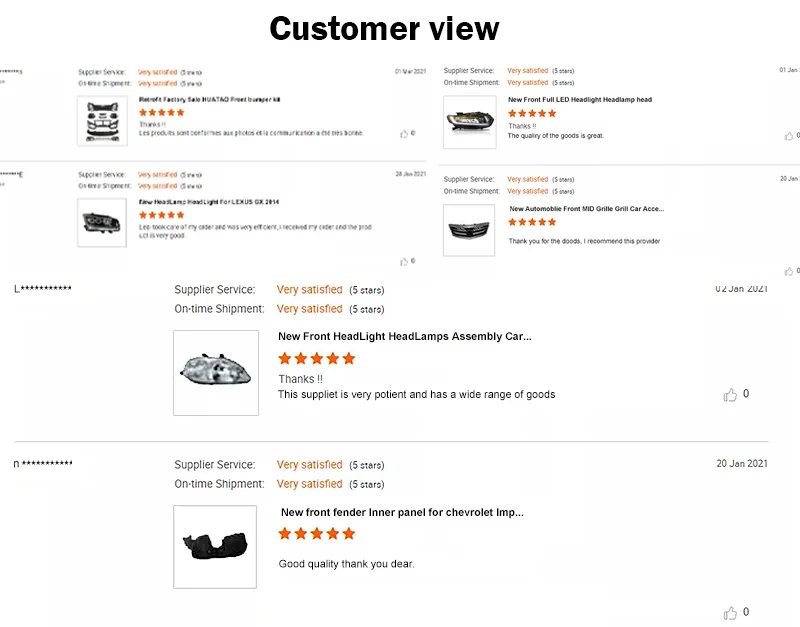Open 'New Automobile Front MID Grille Grill' listing
The width and height of the screenshot is (800, 627).
pos(586,209)
